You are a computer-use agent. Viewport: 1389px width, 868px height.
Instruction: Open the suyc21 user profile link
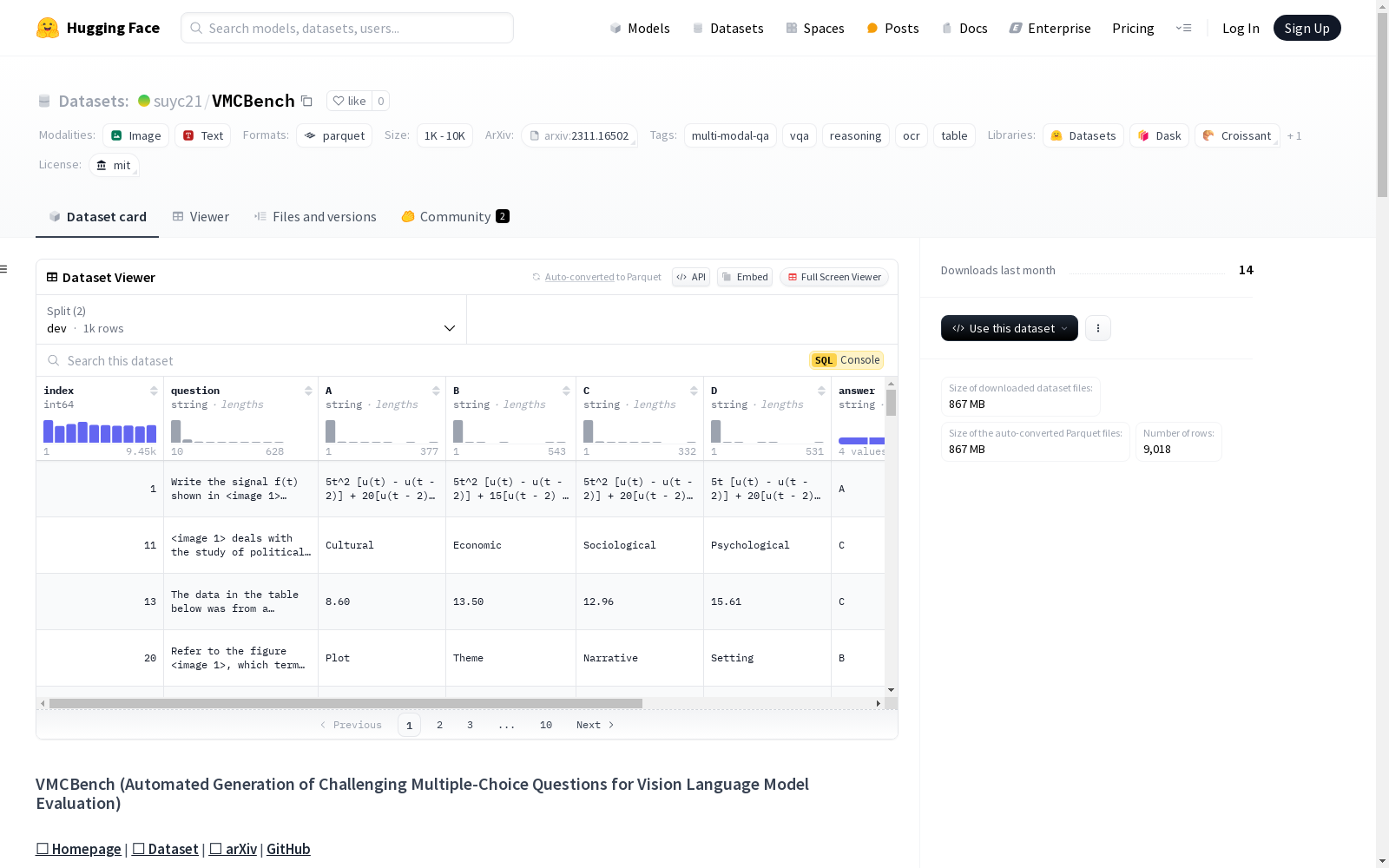pos(177,101)
